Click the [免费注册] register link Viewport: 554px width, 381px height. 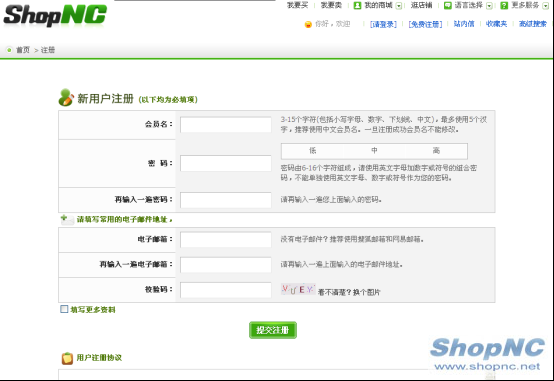tap(425, 24)
